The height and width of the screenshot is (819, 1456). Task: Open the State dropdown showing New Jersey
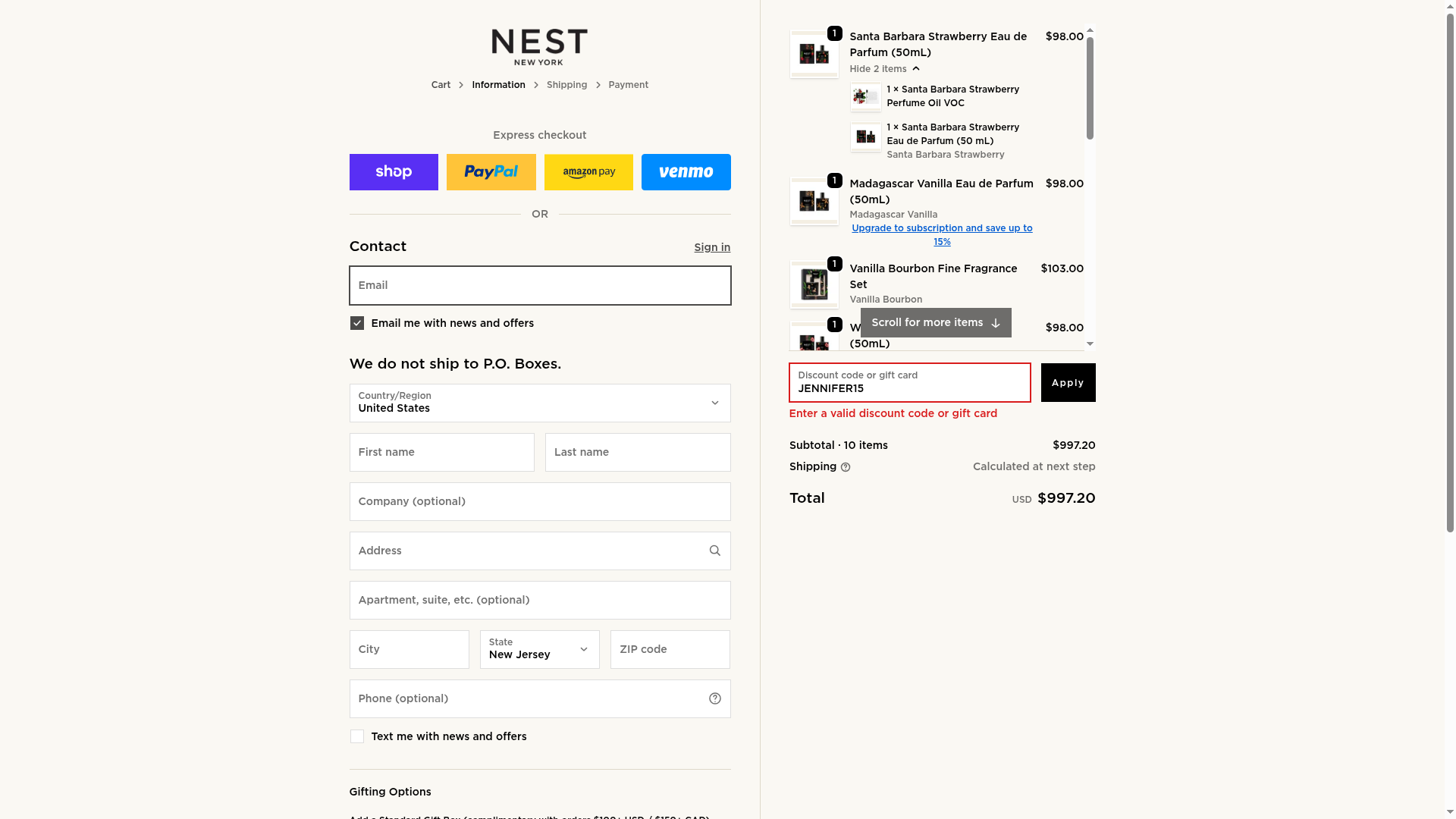coord(539,649)
